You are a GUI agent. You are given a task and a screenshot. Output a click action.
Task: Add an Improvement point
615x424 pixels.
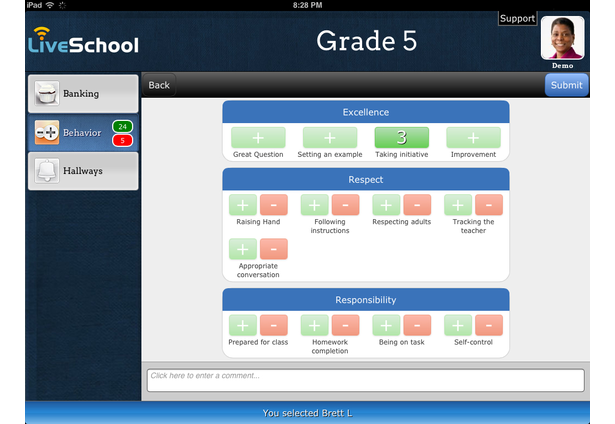click(473, 138)
